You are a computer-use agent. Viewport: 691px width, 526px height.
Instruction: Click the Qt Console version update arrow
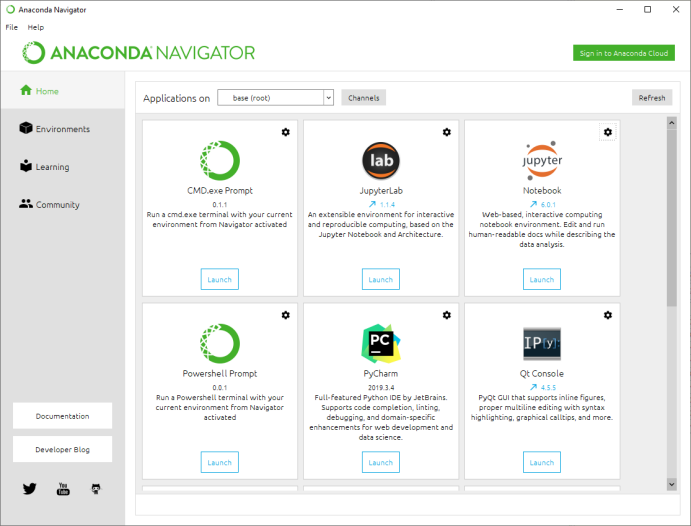[x=533, y=387]
